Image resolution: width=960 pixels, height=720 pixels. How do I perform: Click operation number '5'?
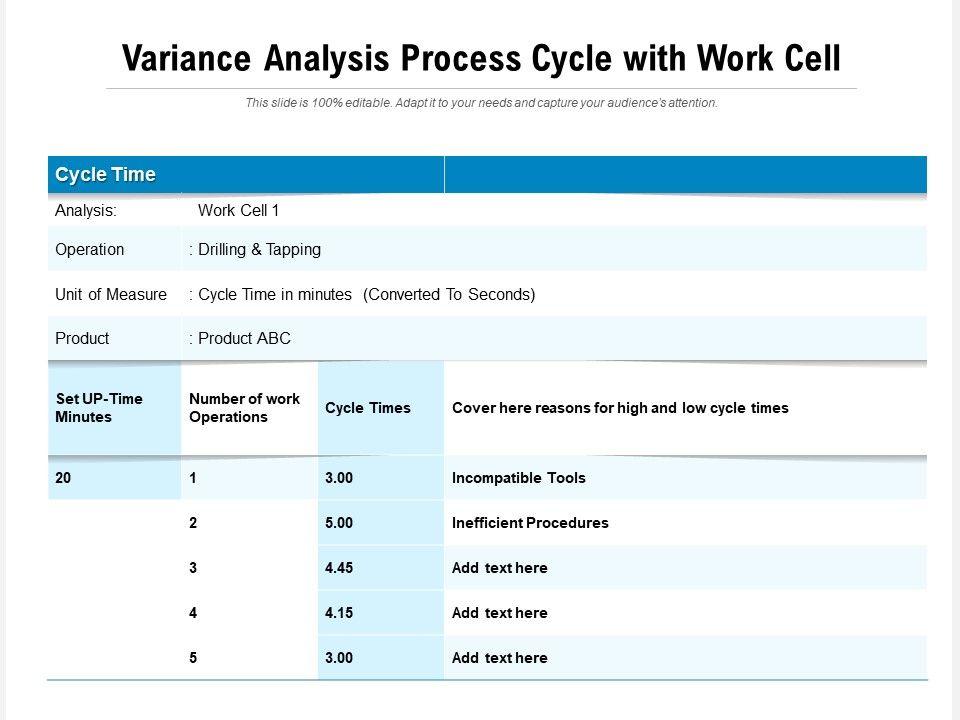193,658
